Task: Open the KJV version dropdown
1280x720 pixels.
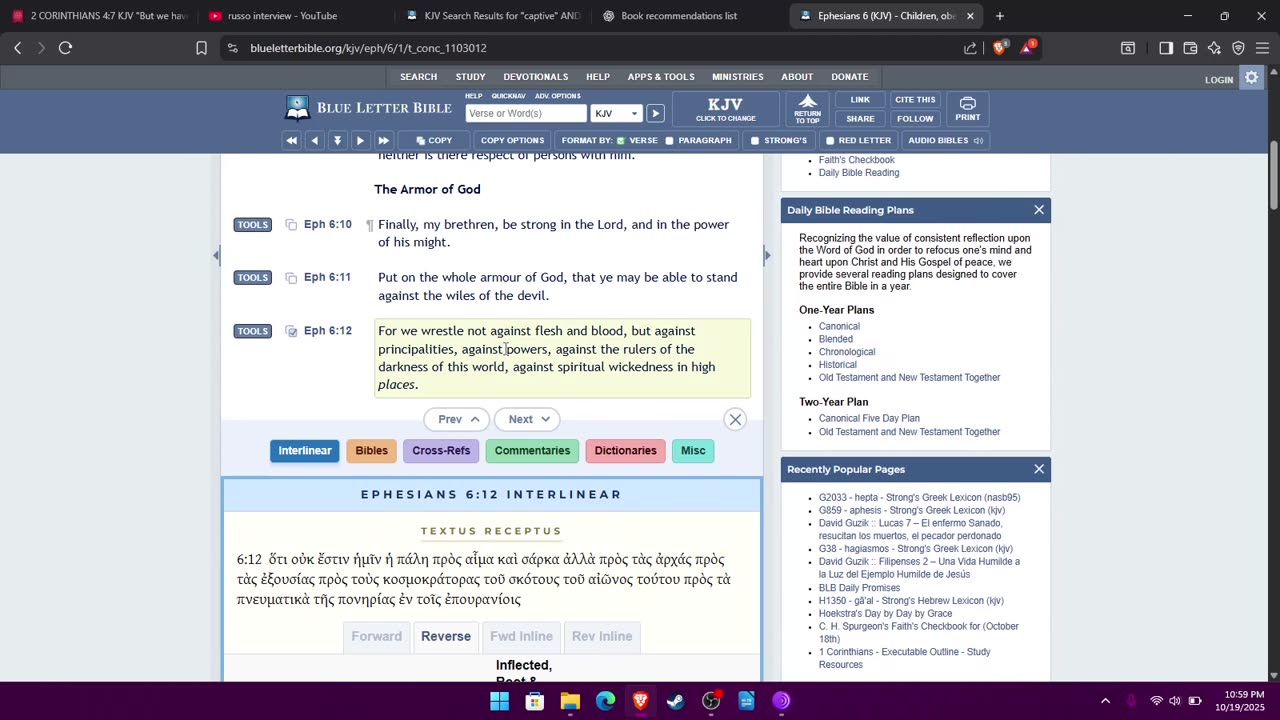Action: coord(615,114)
